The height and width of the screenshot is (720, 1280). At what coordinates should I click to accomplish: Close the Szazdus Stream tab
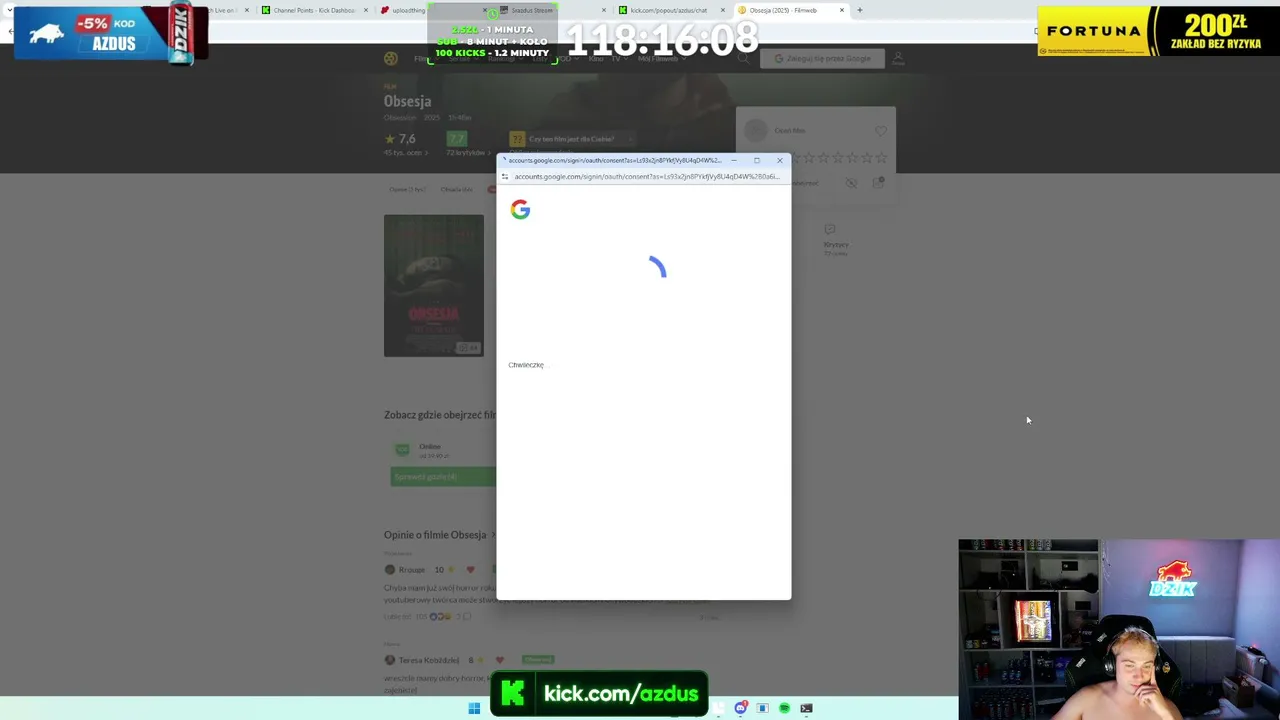603,10
